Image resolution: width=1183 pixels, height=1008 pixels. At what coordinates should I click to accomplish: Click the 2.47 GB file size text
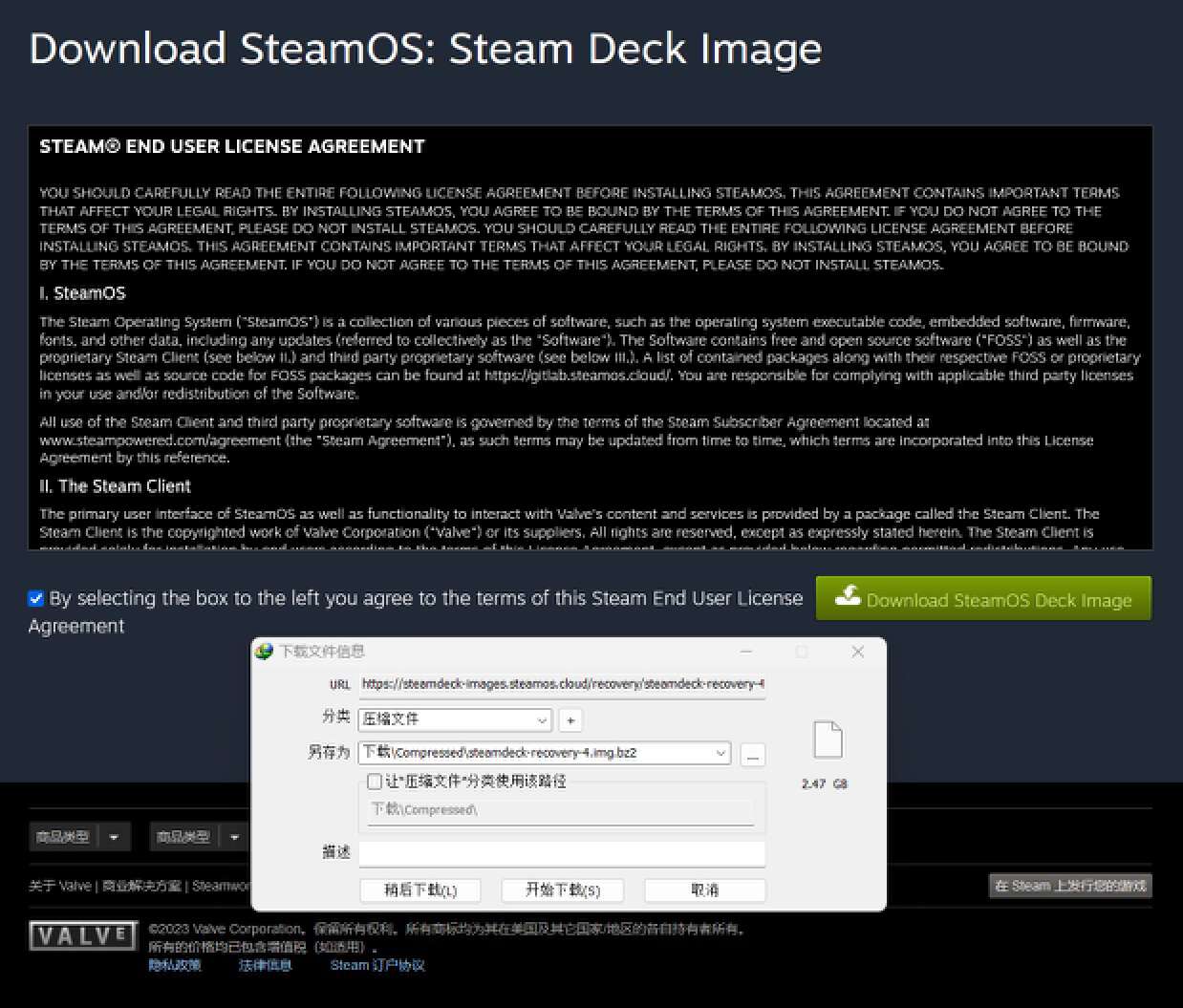(825, 783)
